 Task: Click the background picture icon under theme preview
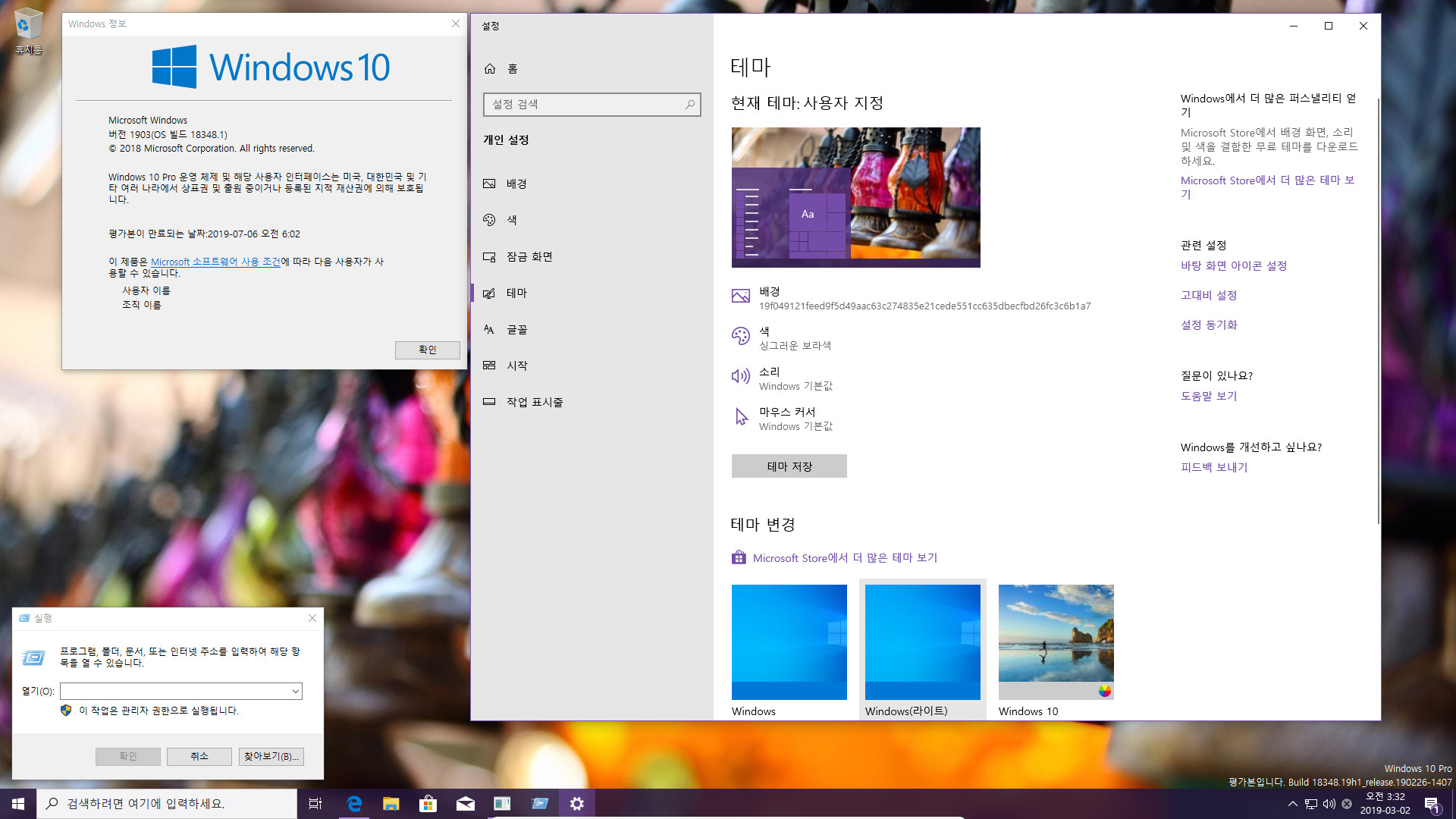[x=741, y=297]
